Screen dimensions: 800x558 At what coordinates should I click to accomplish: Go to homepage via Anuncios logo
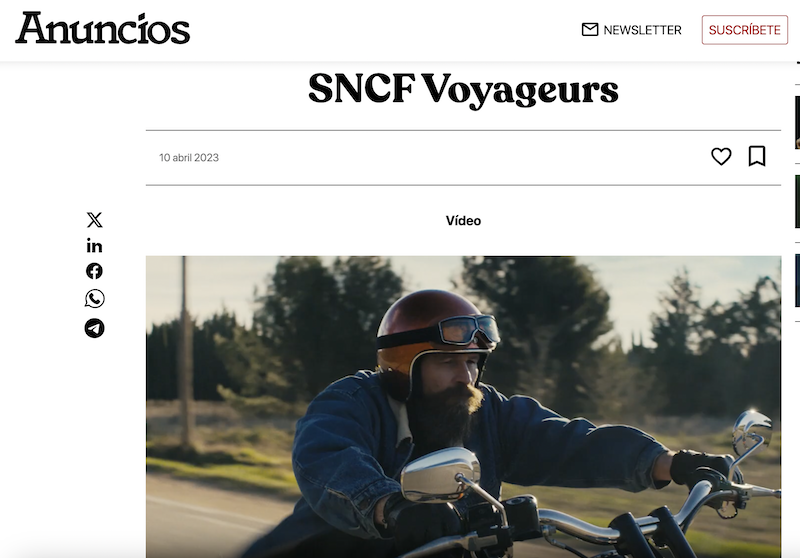tap(103, 28)
